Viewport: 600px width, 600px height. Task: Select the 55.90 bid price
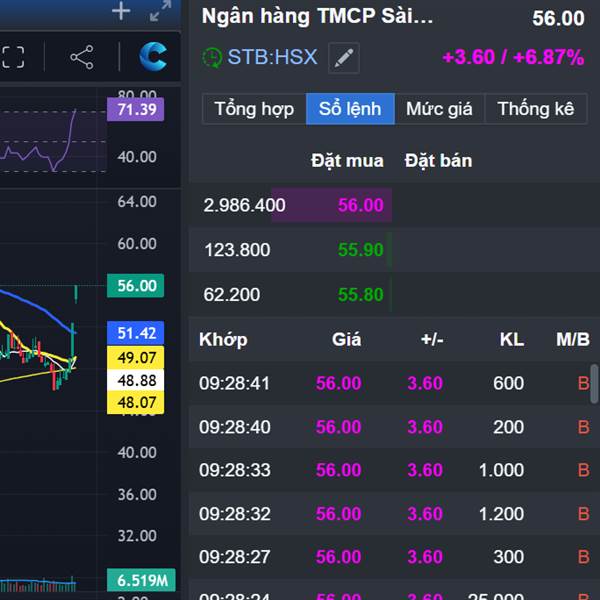tap(360, 250)
